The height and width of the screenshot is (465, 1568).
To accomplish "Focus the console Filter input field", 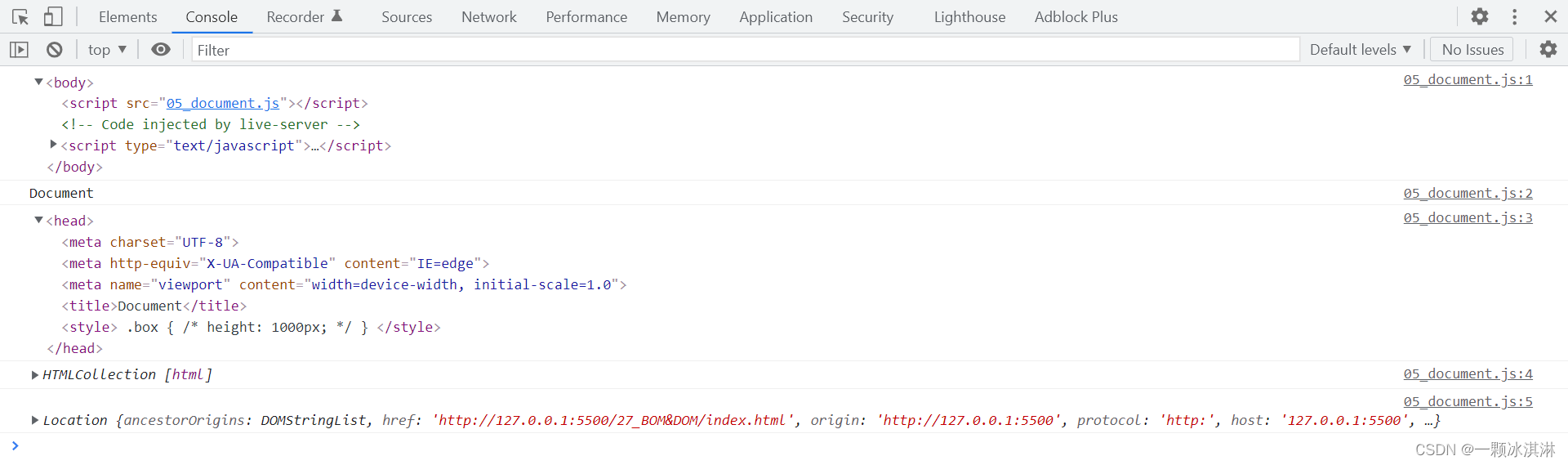I will point(746,50).
